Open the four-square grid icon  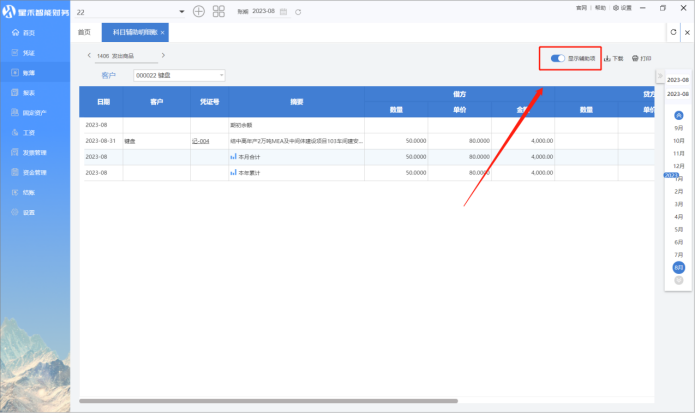coord(218,11)
